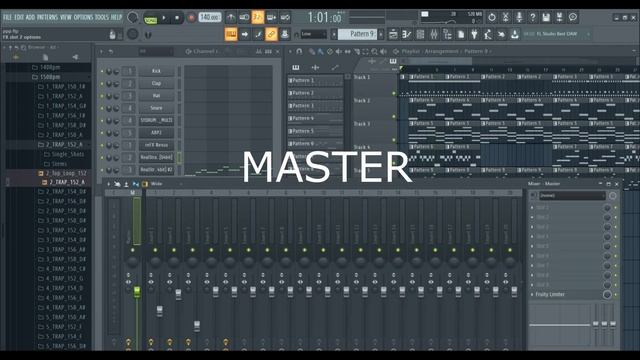This screenshot has width=640, height=360.
Task: Open the 2_TRAP_154_D# folder
Action: tap(62, 191)
